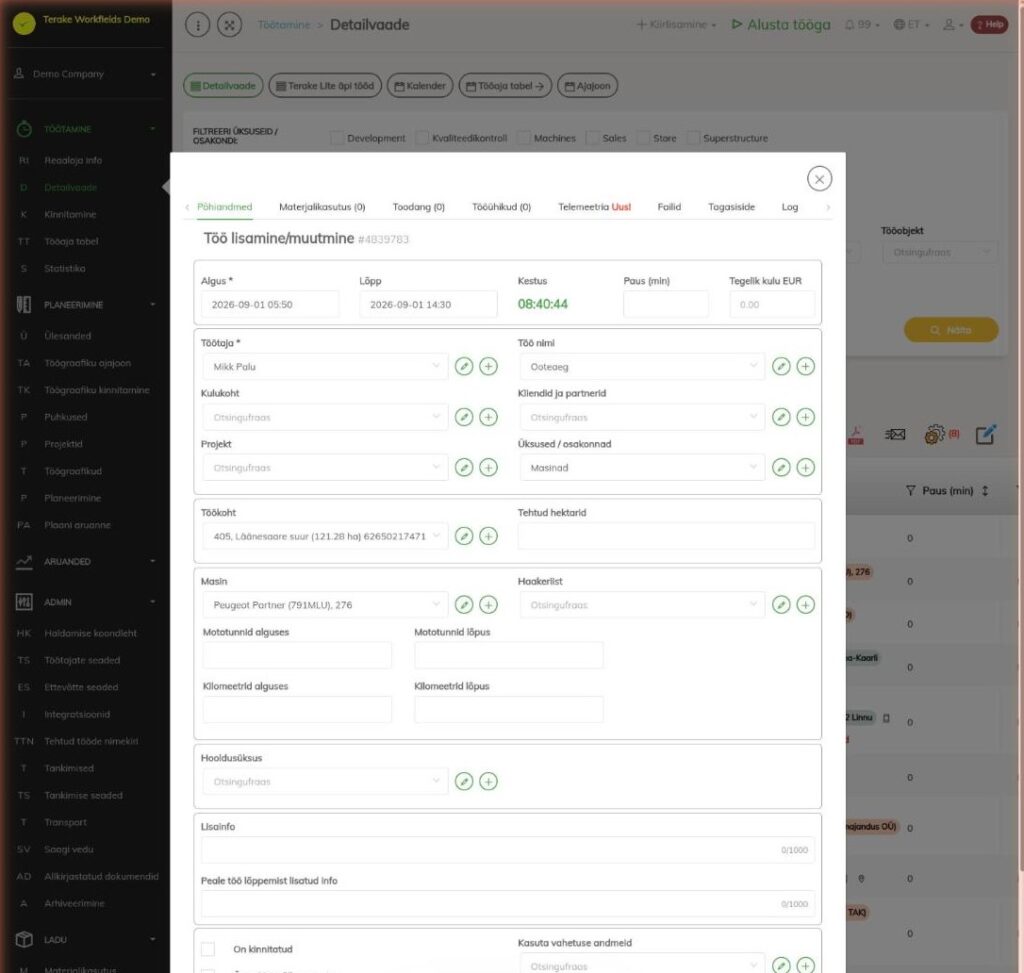Add a new Hooldusüksus entry
Viewport: 1024px width, 973px height.
pyautogui.click(x=488, y=781)
